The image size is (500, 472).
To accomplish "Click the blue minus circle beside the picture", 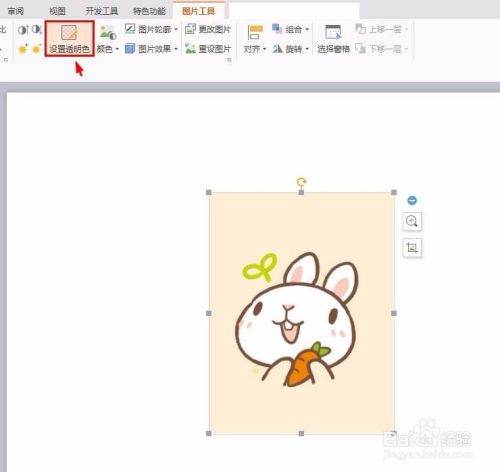I will [x=412, y=200].
